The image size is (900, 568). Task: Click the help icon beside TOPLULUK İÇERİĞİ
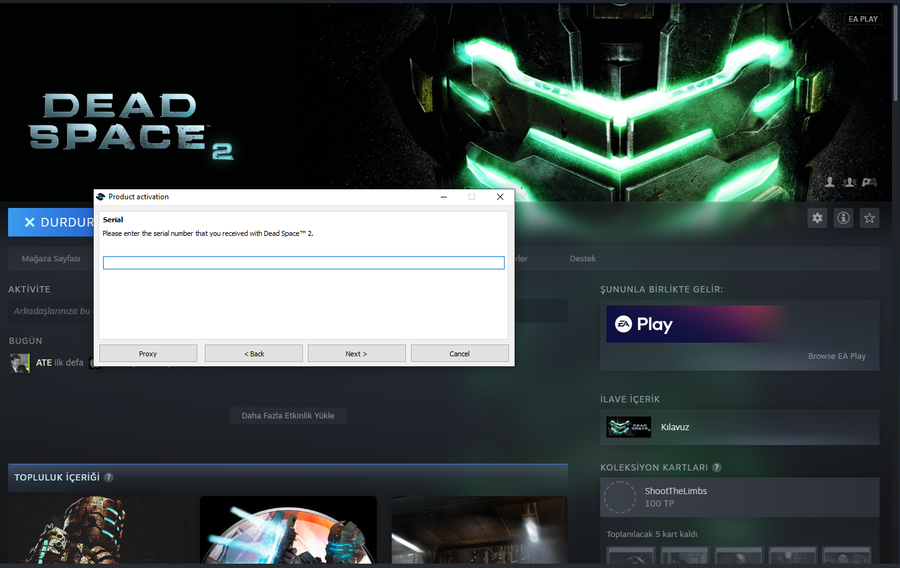click(108, 477)
